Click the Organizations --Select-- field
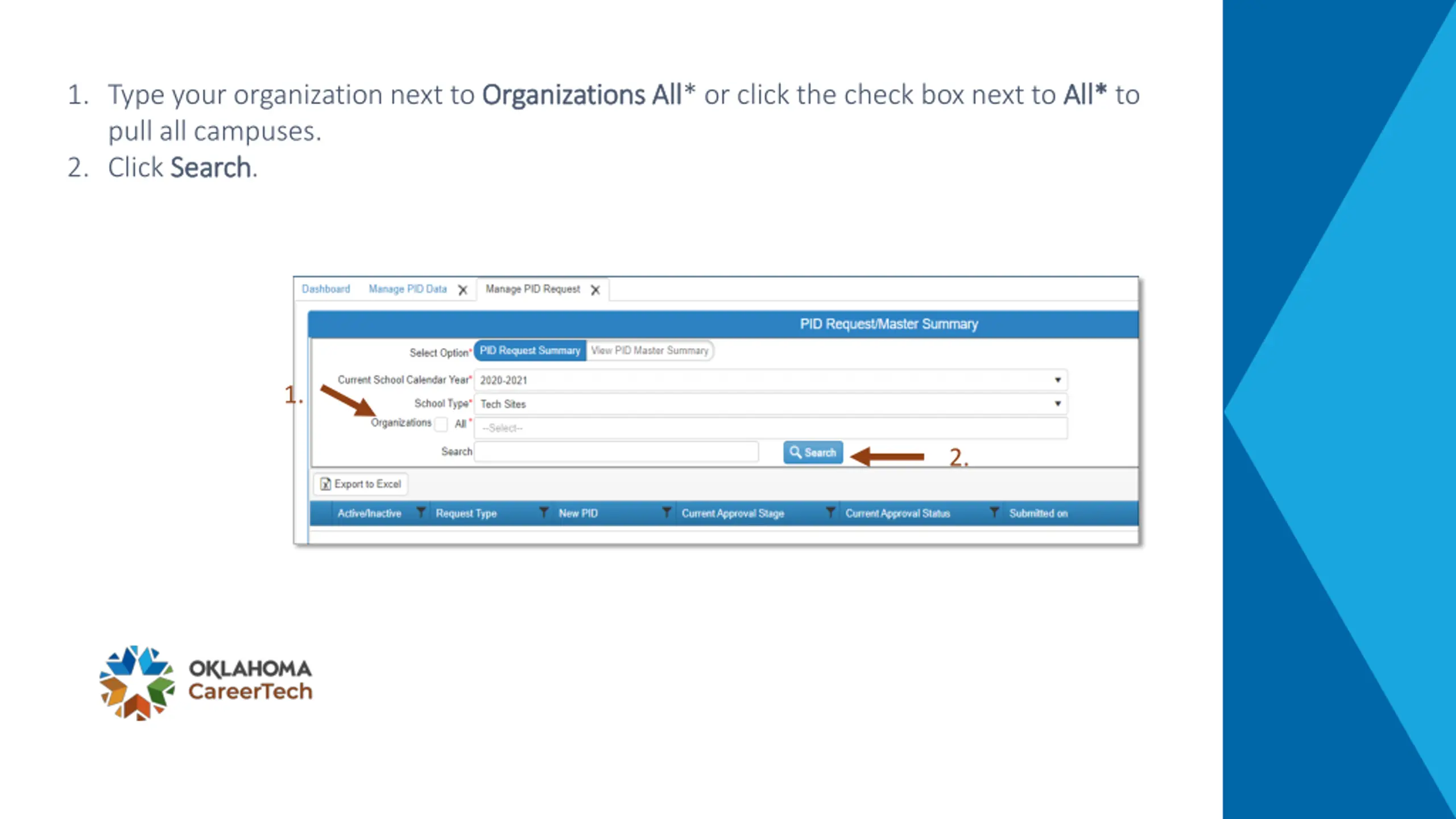Image resolution: width=1456 pixels, height=819 pixels. pos(771,428)
